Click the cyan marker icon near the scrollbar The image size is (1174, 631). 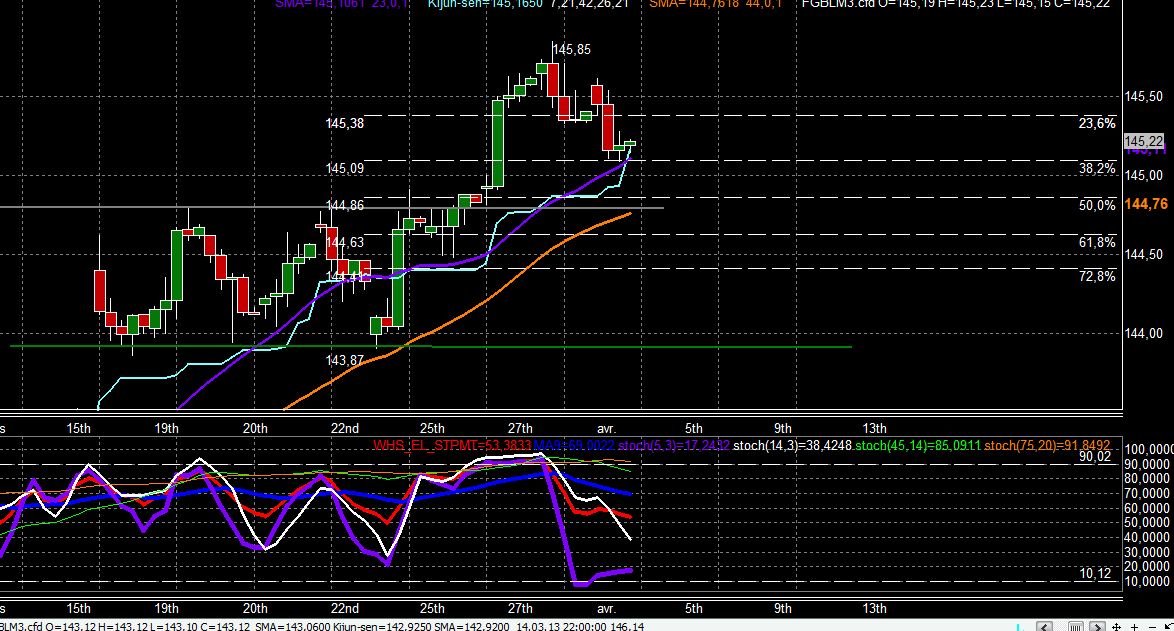[x=1020, y=627]
